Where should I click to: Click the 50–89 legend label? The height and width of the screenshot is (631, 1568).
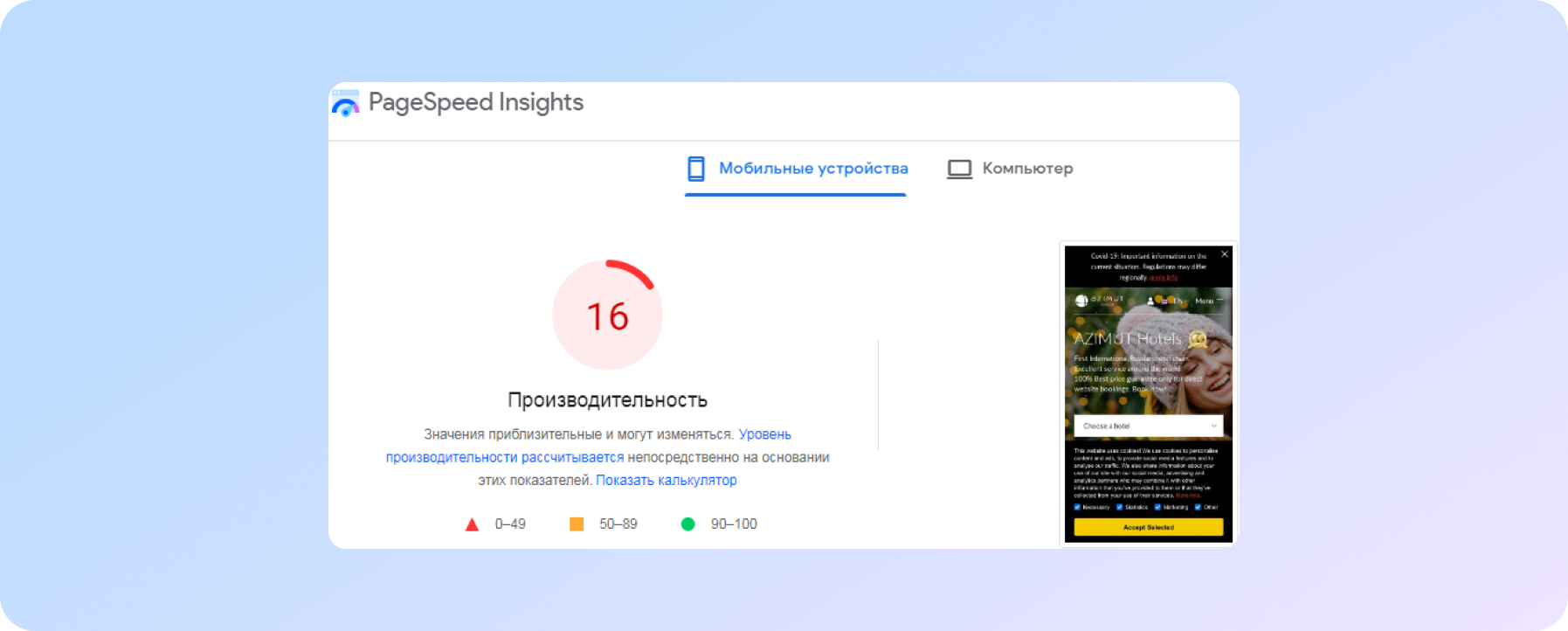pos(618,524)
